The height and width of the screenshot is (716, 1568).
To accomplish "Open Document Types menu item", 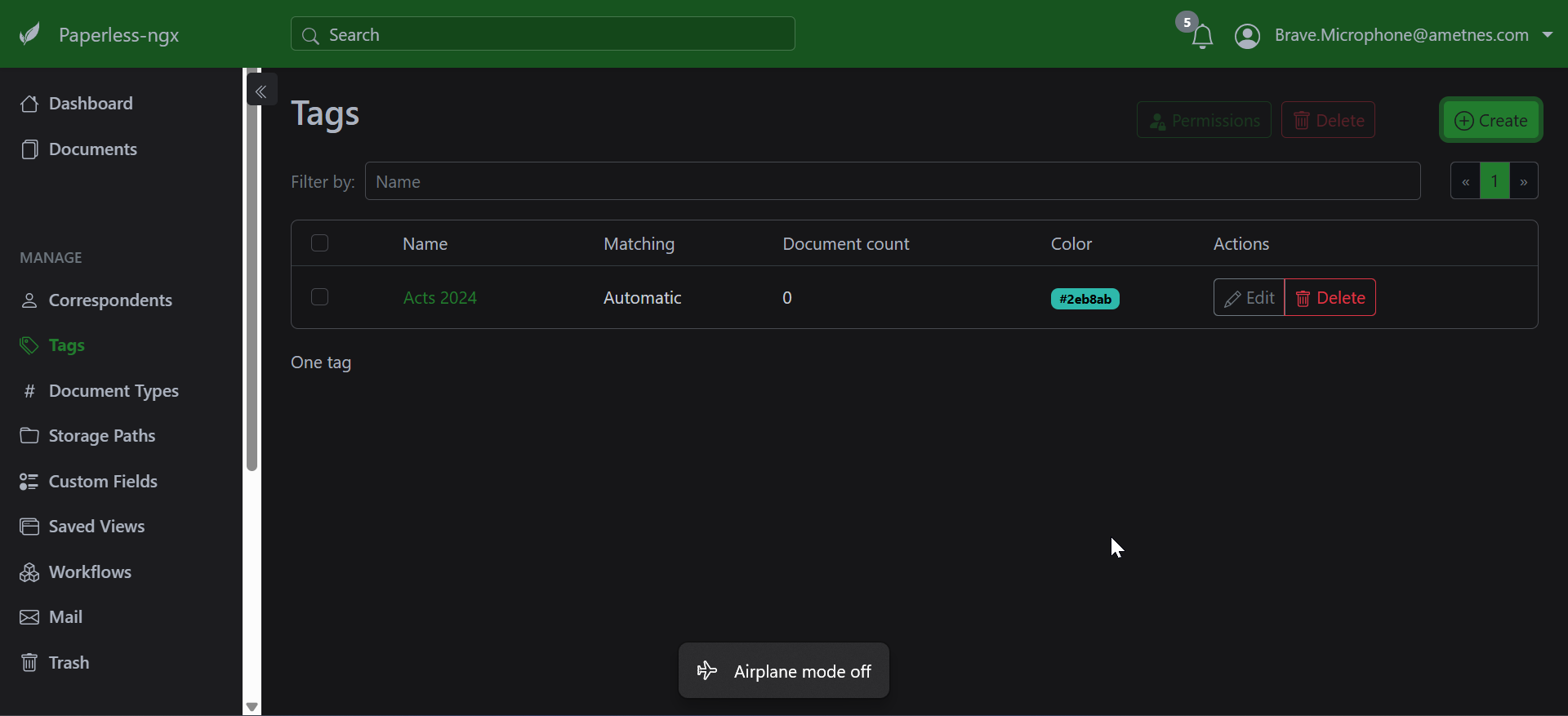I will coord(113,391).
